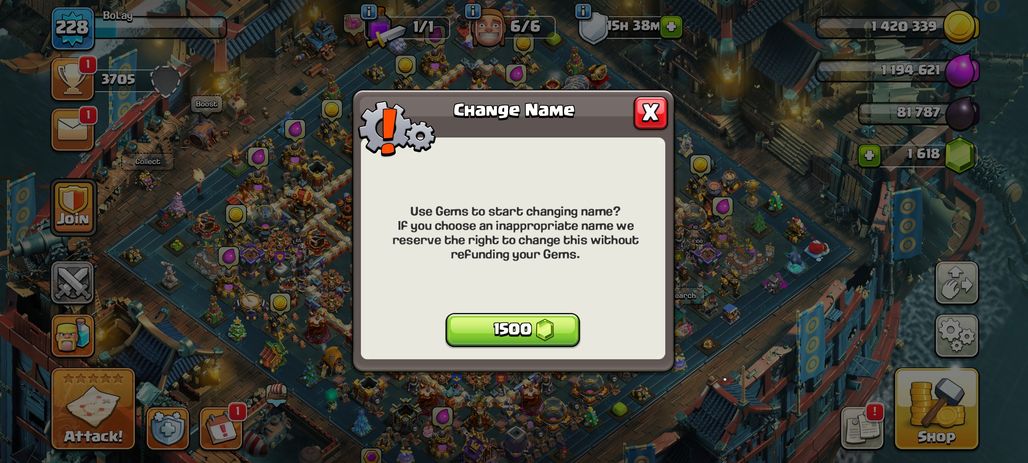Open the events calendar icon
Image resolution: width=1028 pixels, height=463 pixels.
(220, 428)
